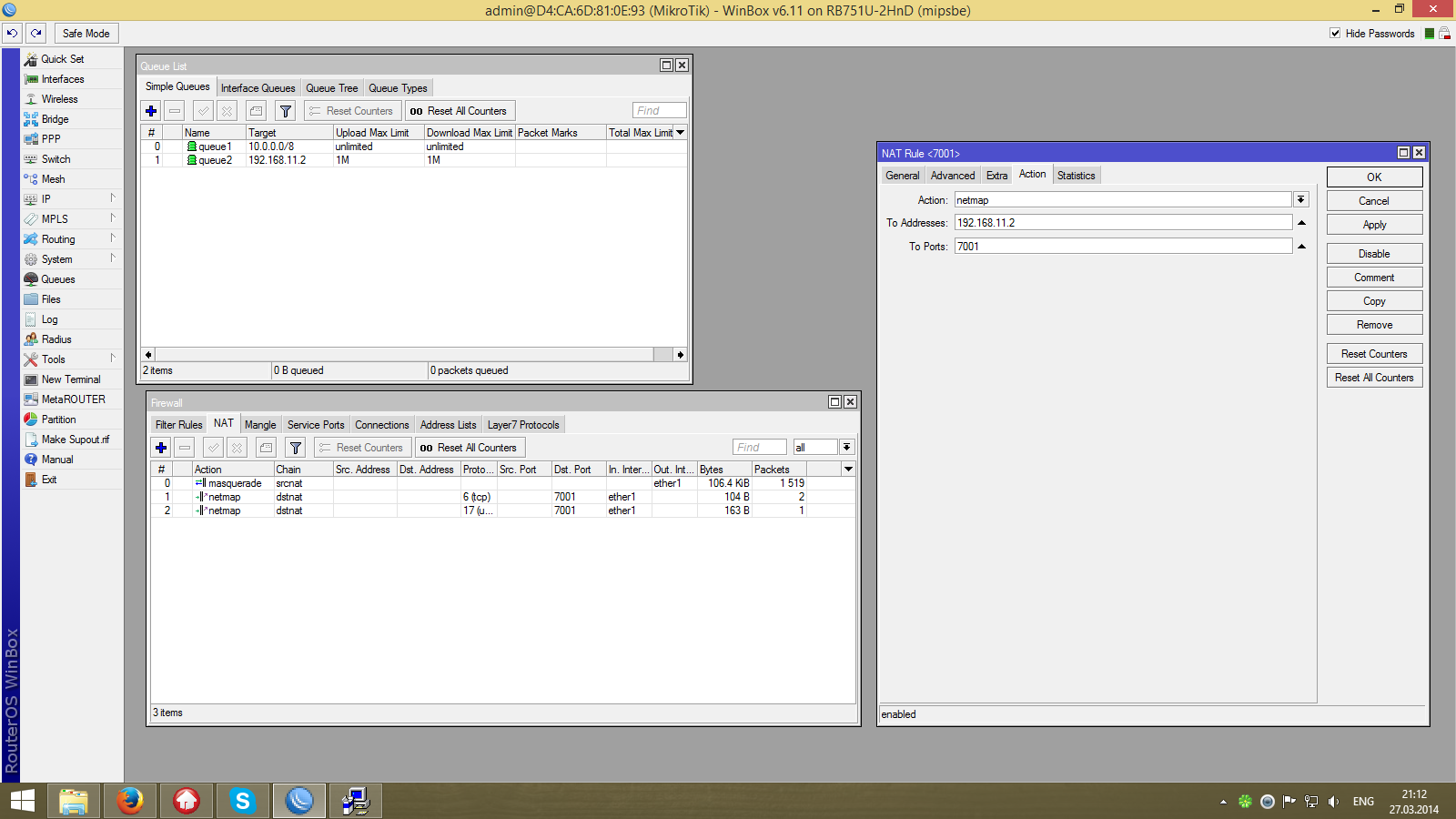Add a new simple queue with plus icon
Image resolution: width=1456 pixels, height=819 pixels.
click(151, 111)
